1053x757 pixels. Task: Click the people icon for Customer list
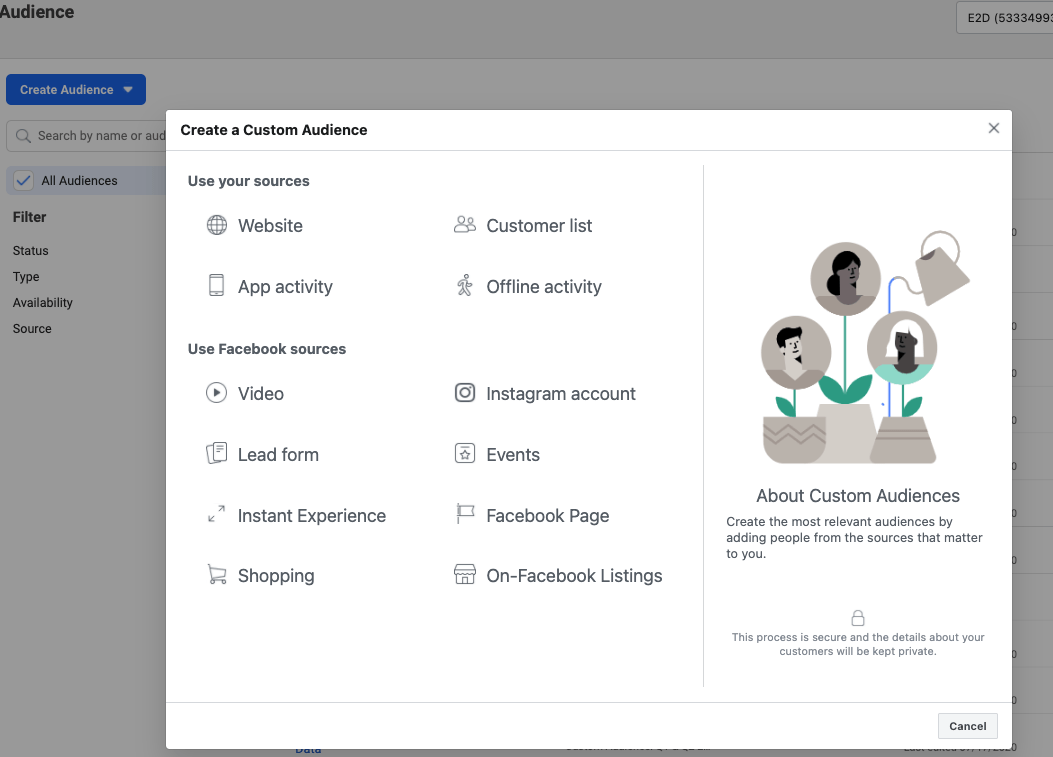click(x=465, y=224)
